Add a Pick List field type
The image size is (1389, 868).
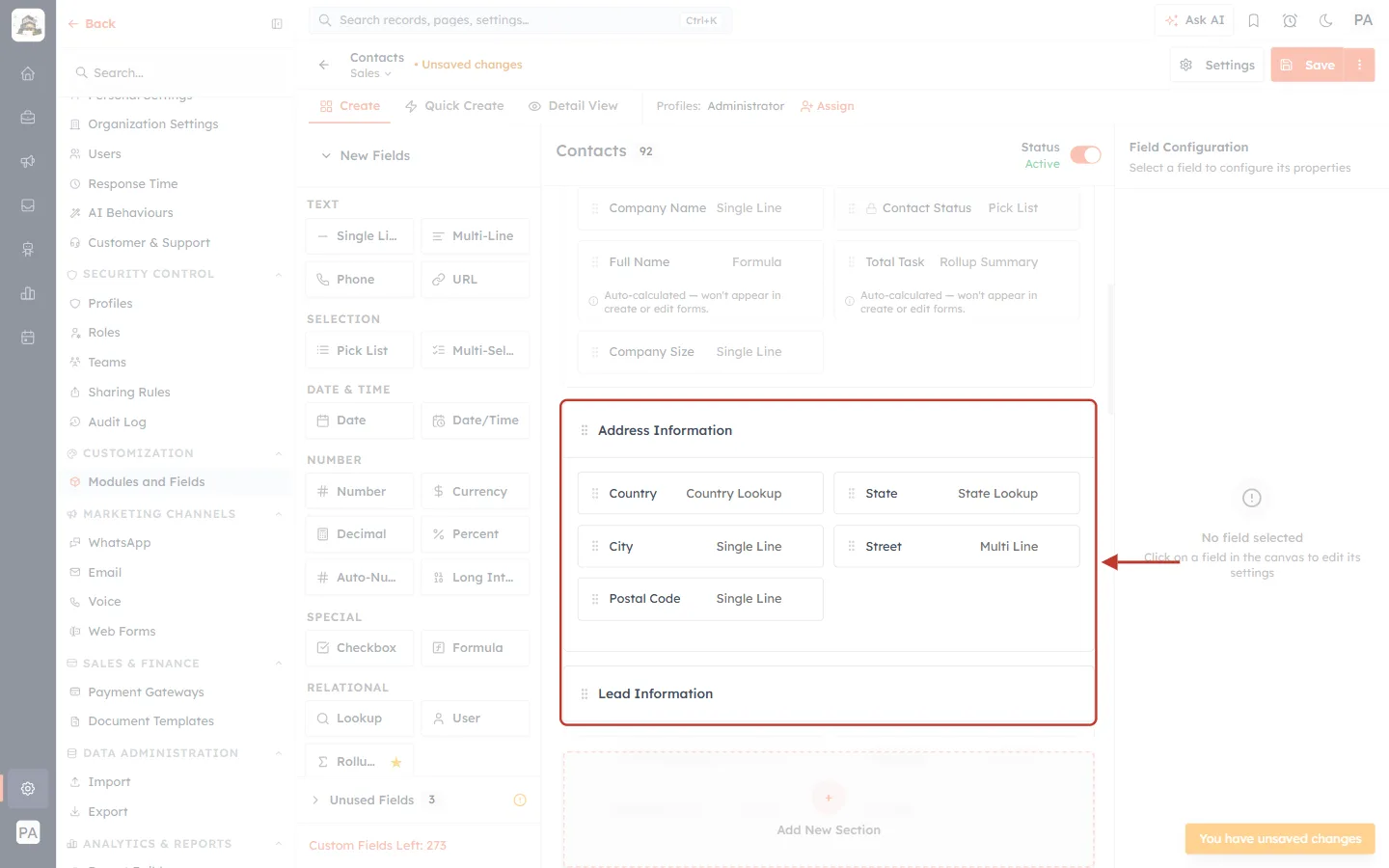(360, 350)
